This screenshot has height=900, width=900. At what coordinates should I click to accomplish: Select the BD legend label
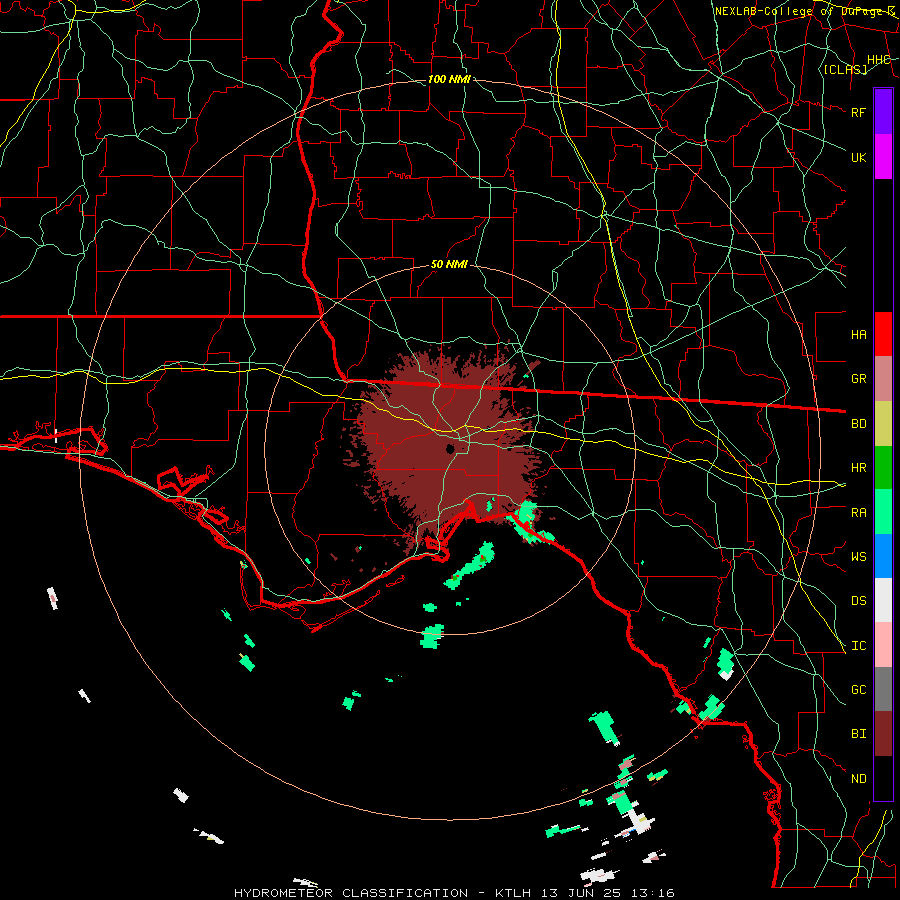pyautogui.click(x=859, y=424)
